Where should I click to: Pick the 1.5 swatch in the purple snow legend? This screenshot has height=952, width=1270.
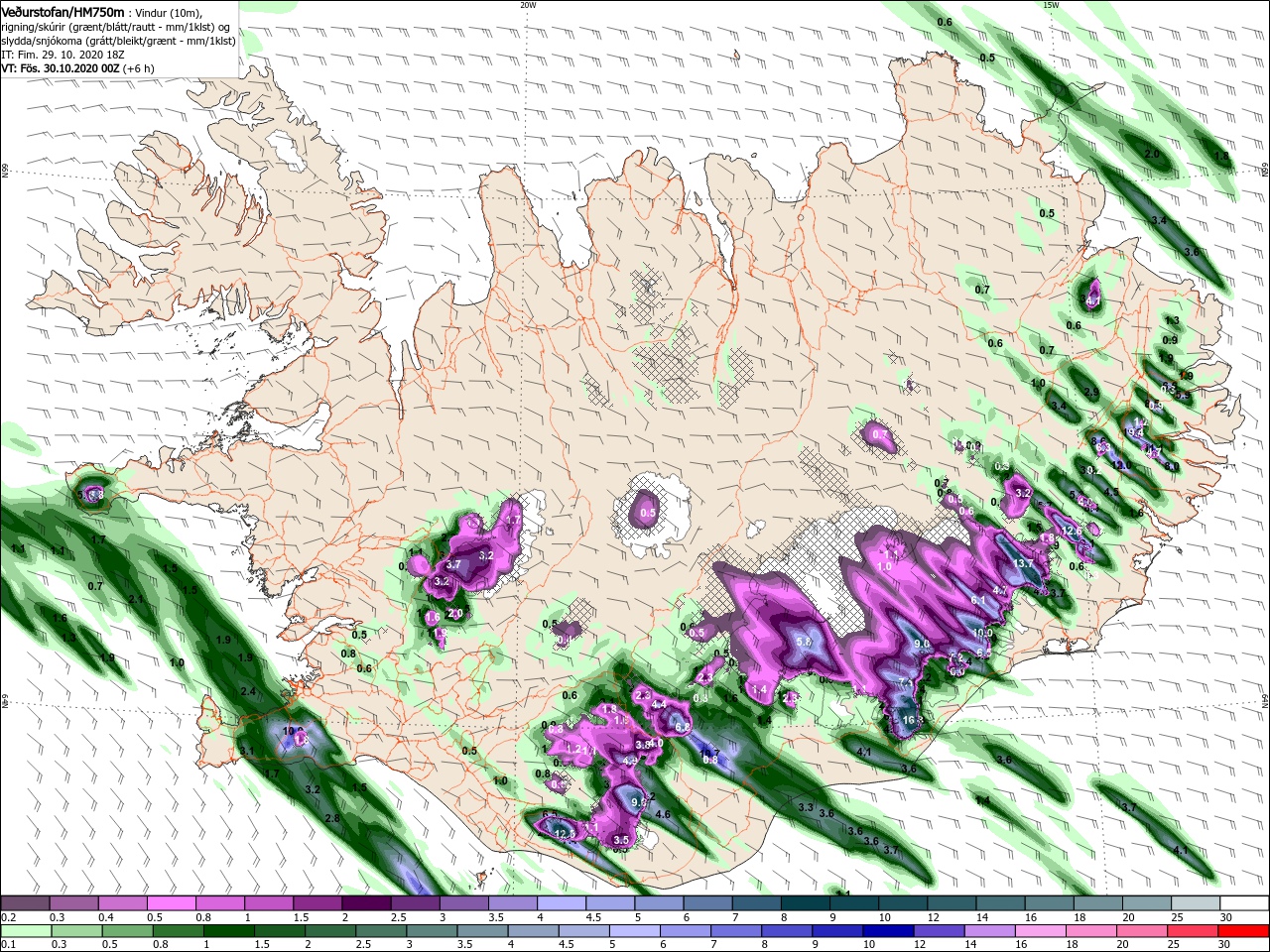click(x=318, y=902)
